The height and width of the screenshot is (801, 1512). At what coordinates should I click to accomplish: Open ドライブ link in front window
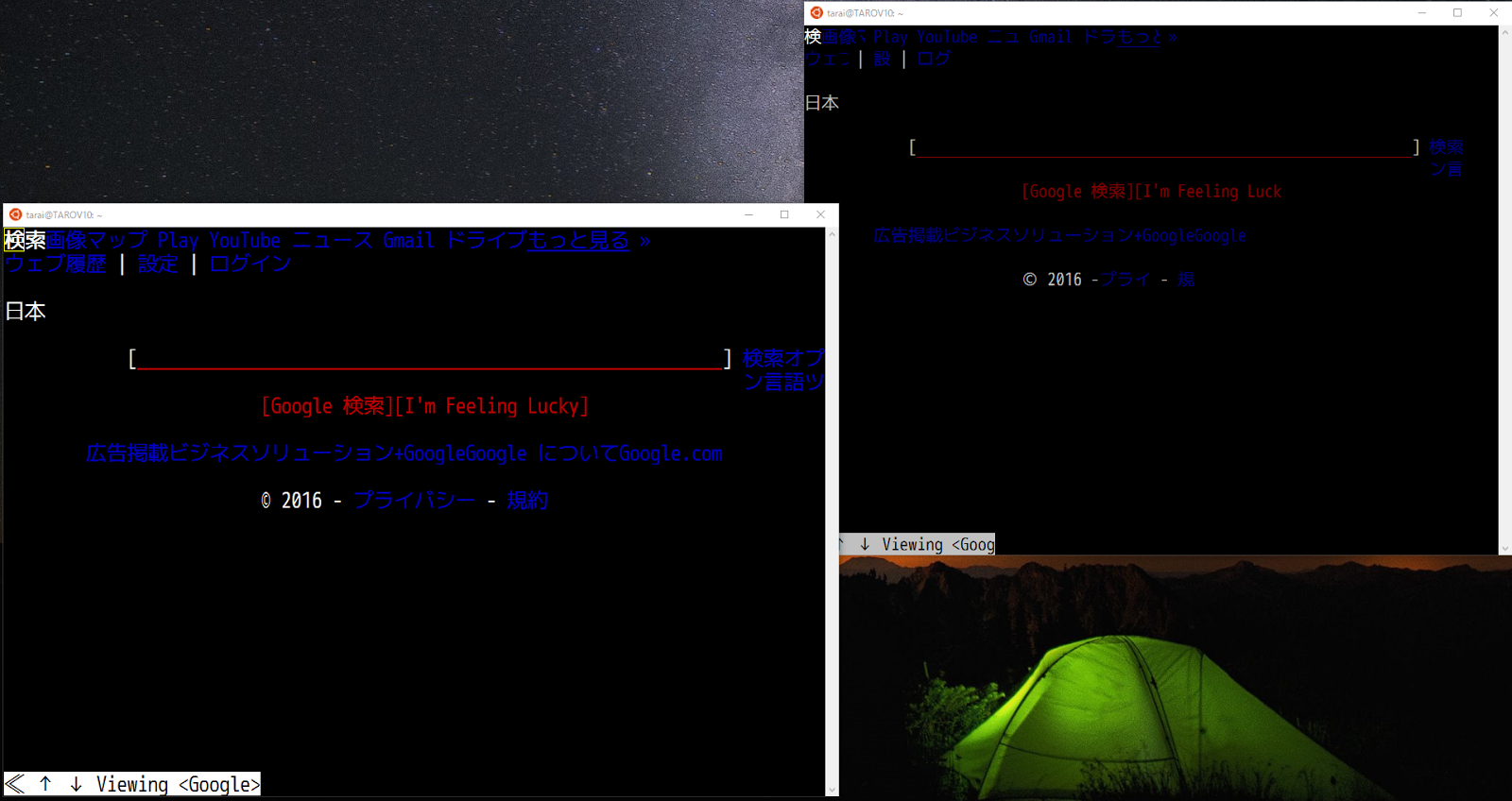click(x=485, y=240)
